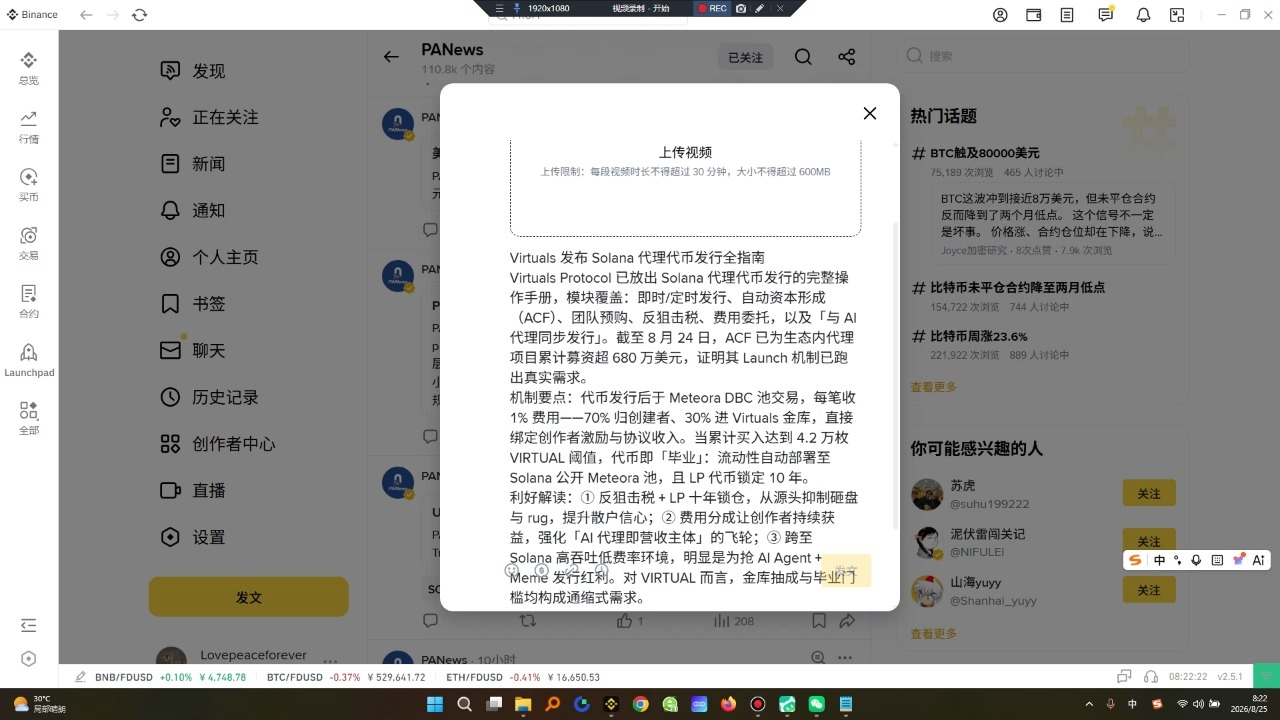Open the wallet icon in top bar
The width and height of the screenshot is (1280, 720).
click(1034, 15)
